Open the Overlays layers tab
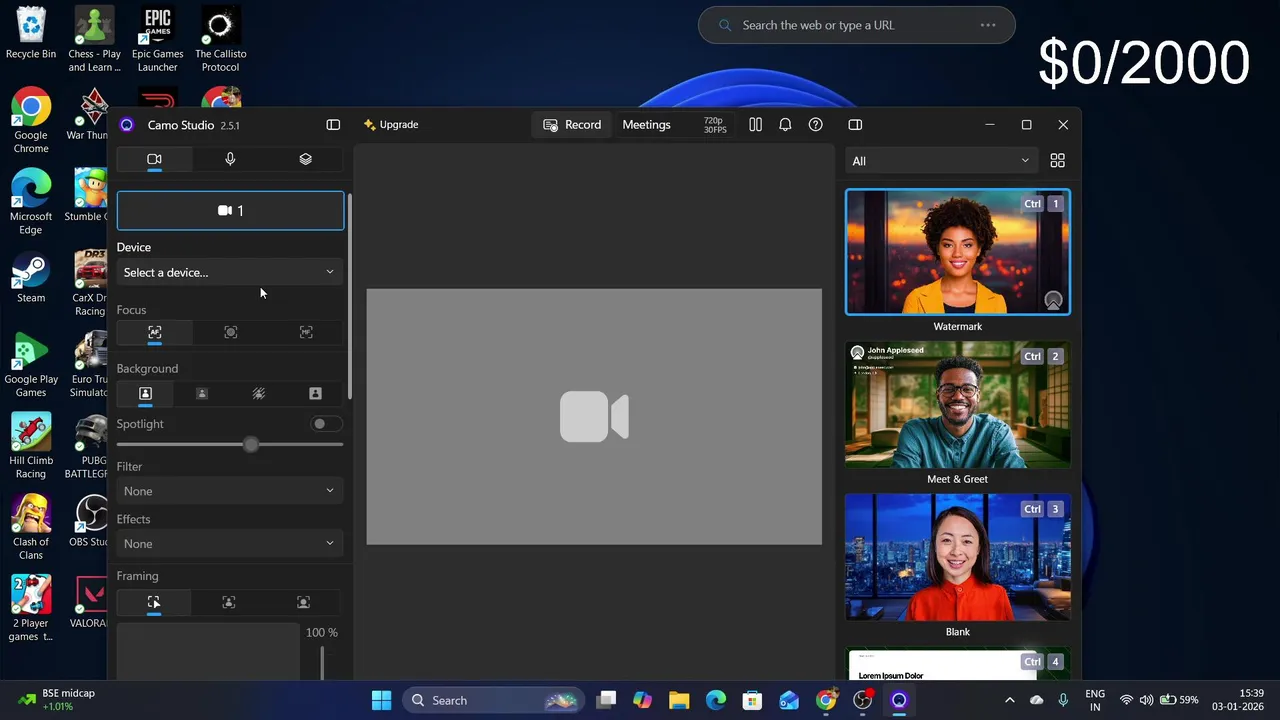The image size is (1280, 720). pos(306,159)
